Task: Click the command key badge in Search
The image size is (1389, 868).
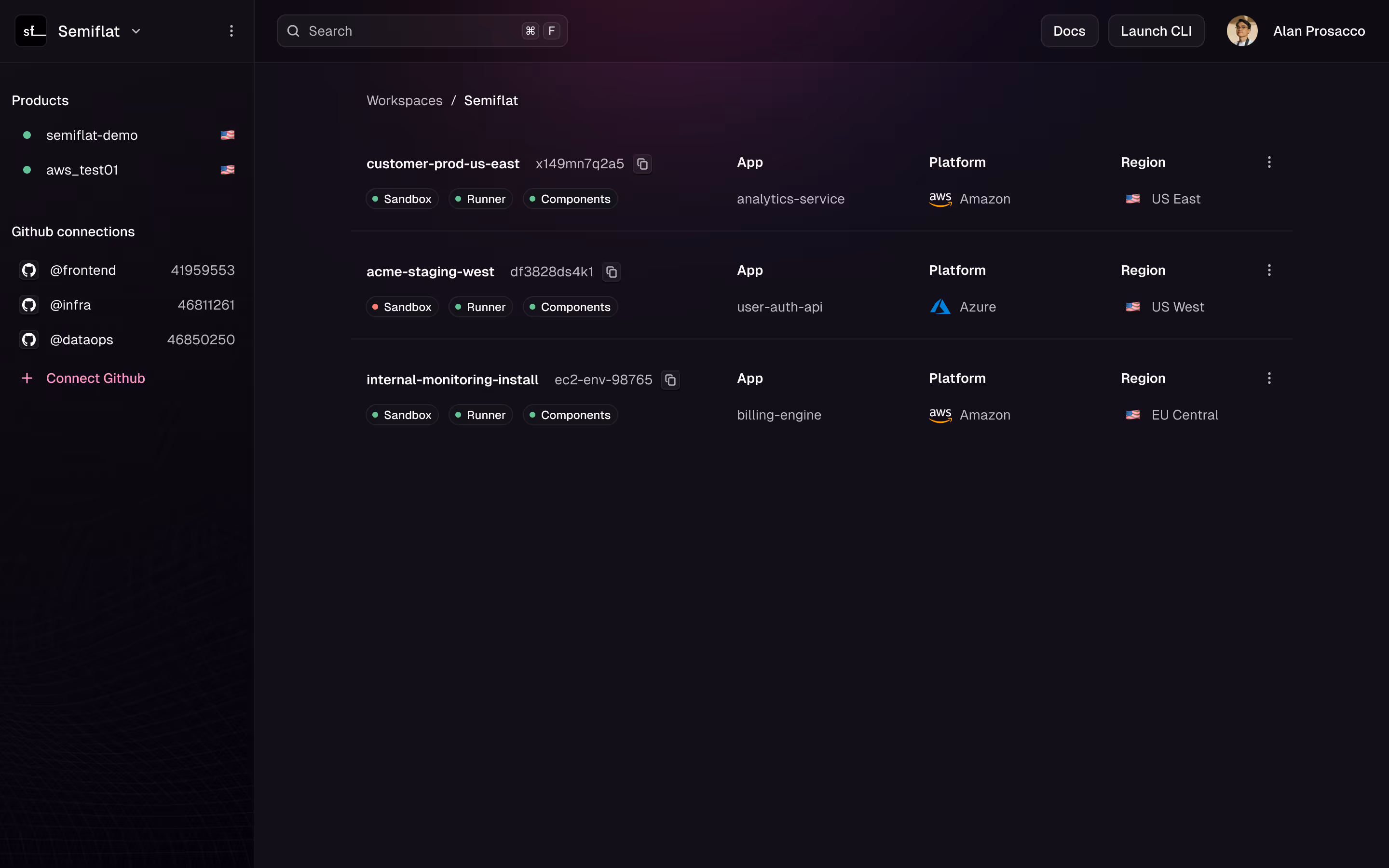Action: tap(531, 31)
